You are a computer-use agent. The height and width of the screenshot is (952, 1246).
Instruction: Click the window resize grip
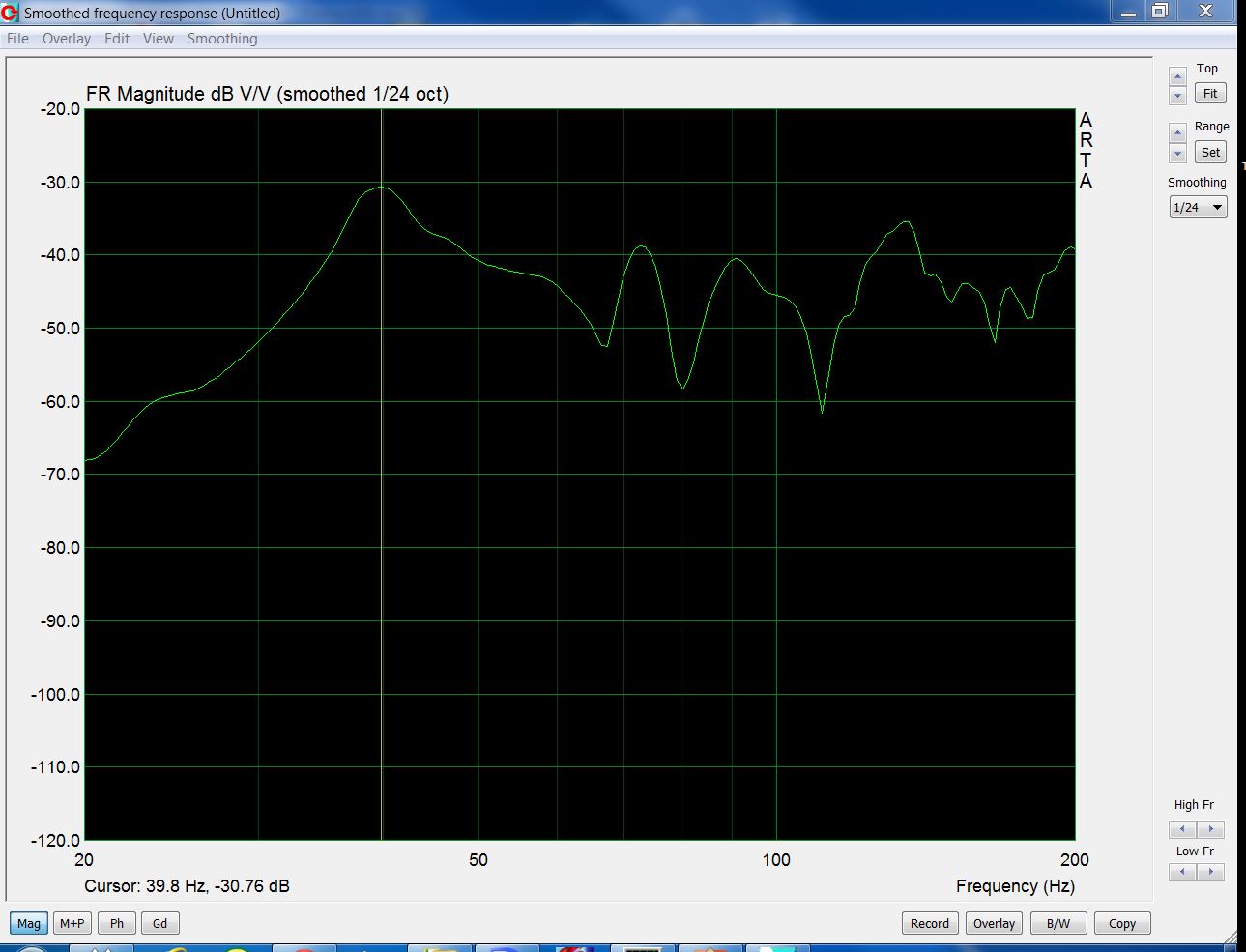click(1231, 937)
